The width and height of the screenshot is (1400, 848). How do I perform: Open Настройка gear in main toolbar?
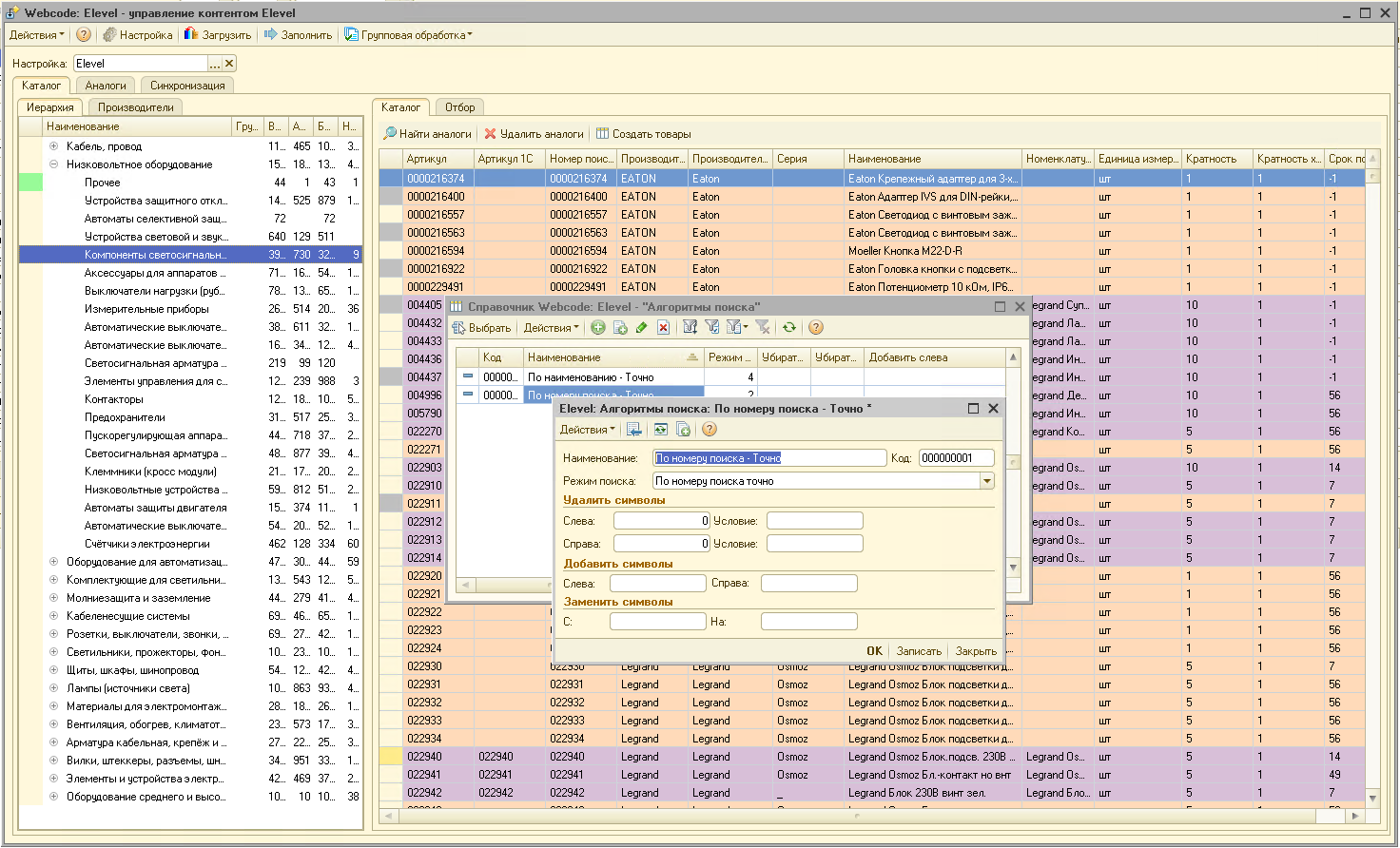109,35
